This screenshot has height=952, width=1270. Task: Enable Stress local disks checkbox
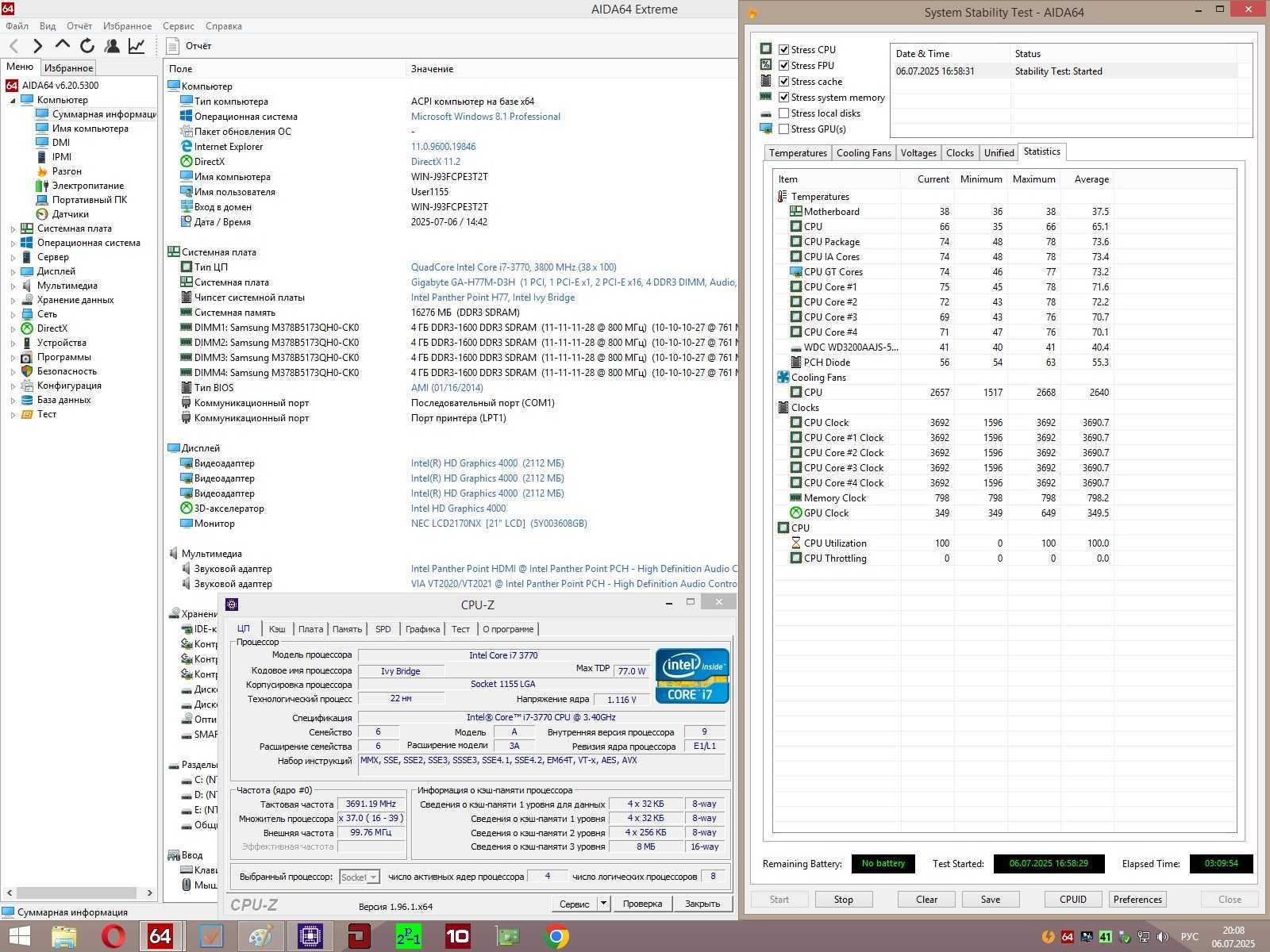click(784, 113)
